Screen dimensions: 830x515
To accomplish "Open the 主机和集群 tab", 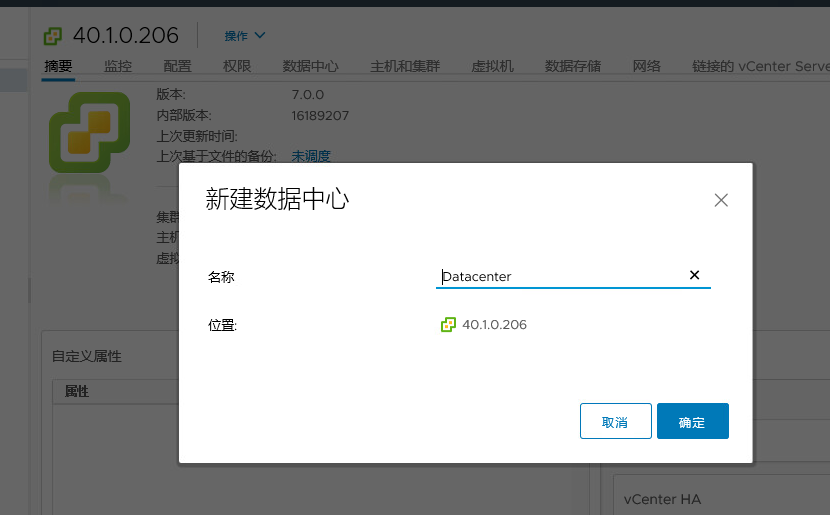I will click(405, 66).
